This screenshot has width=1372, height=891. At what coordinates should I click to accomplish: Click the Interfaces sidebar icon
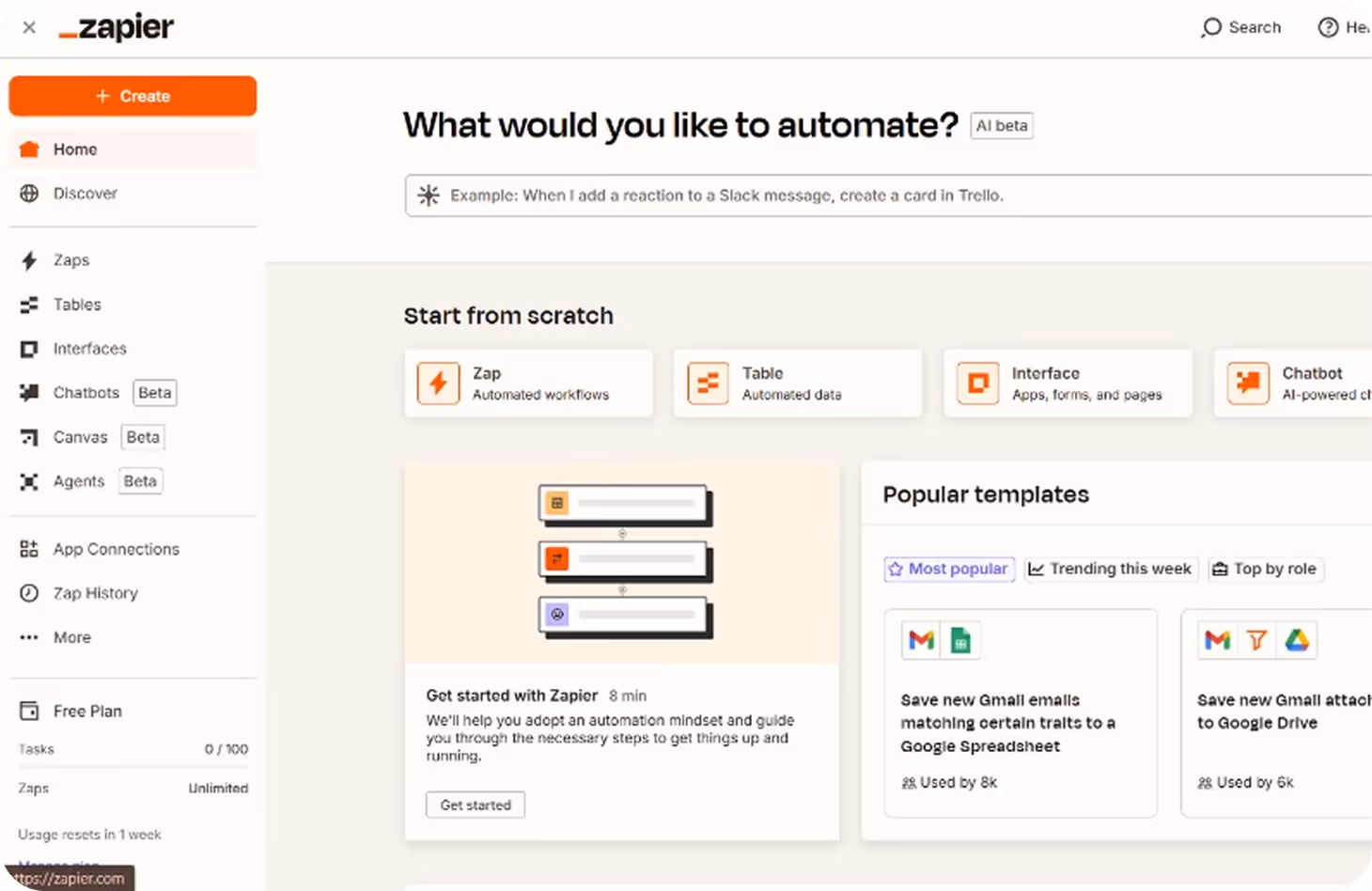coord(29,349)
